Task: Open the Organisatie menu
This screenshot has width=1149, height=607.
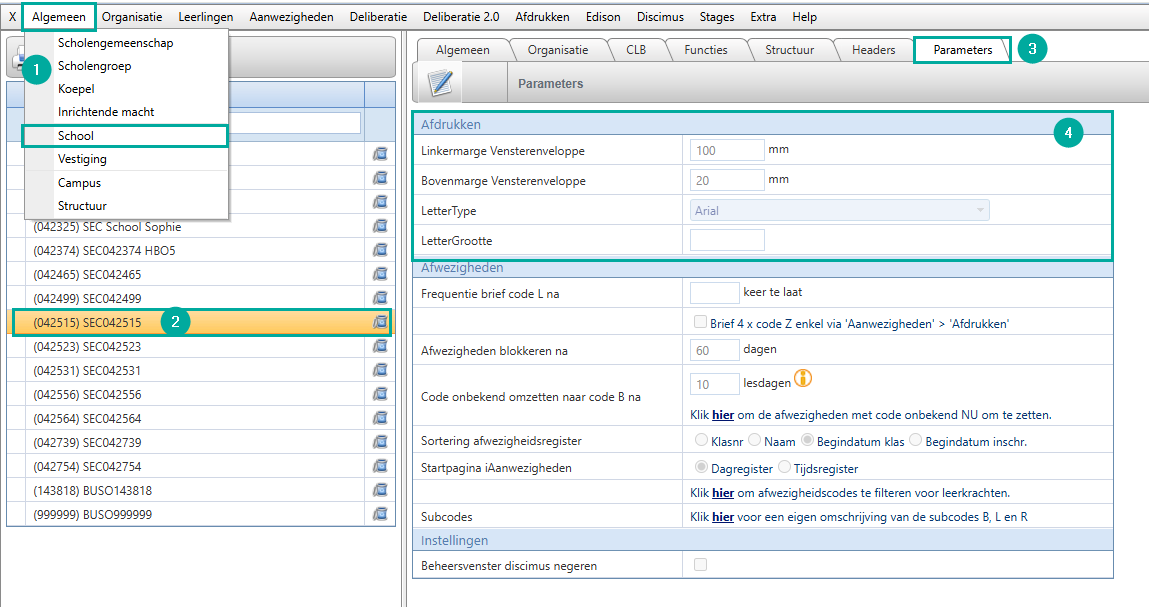Action: click(x=132, y=17)
